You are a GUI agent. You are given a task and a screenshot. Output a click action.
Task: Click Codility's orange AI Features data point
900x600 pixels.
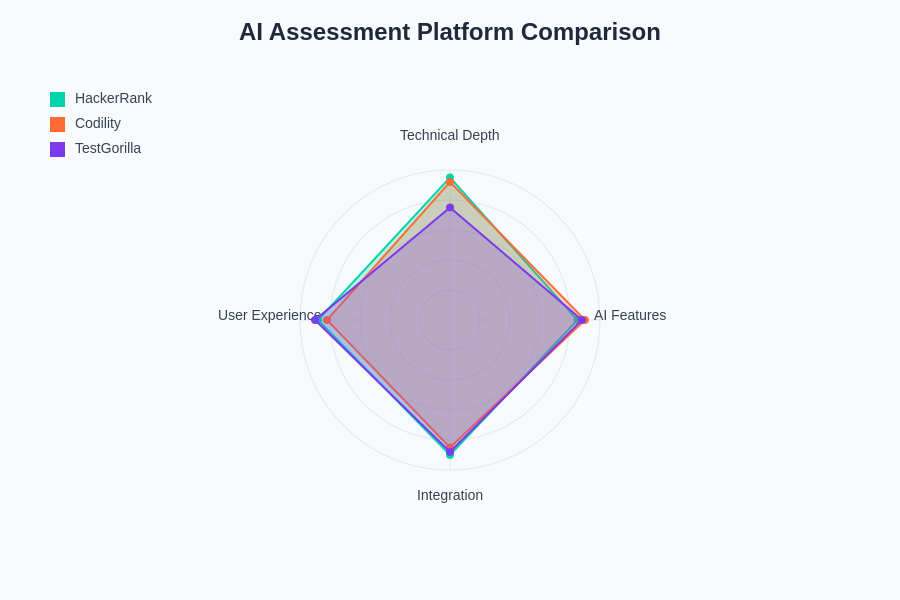(585, 320)
